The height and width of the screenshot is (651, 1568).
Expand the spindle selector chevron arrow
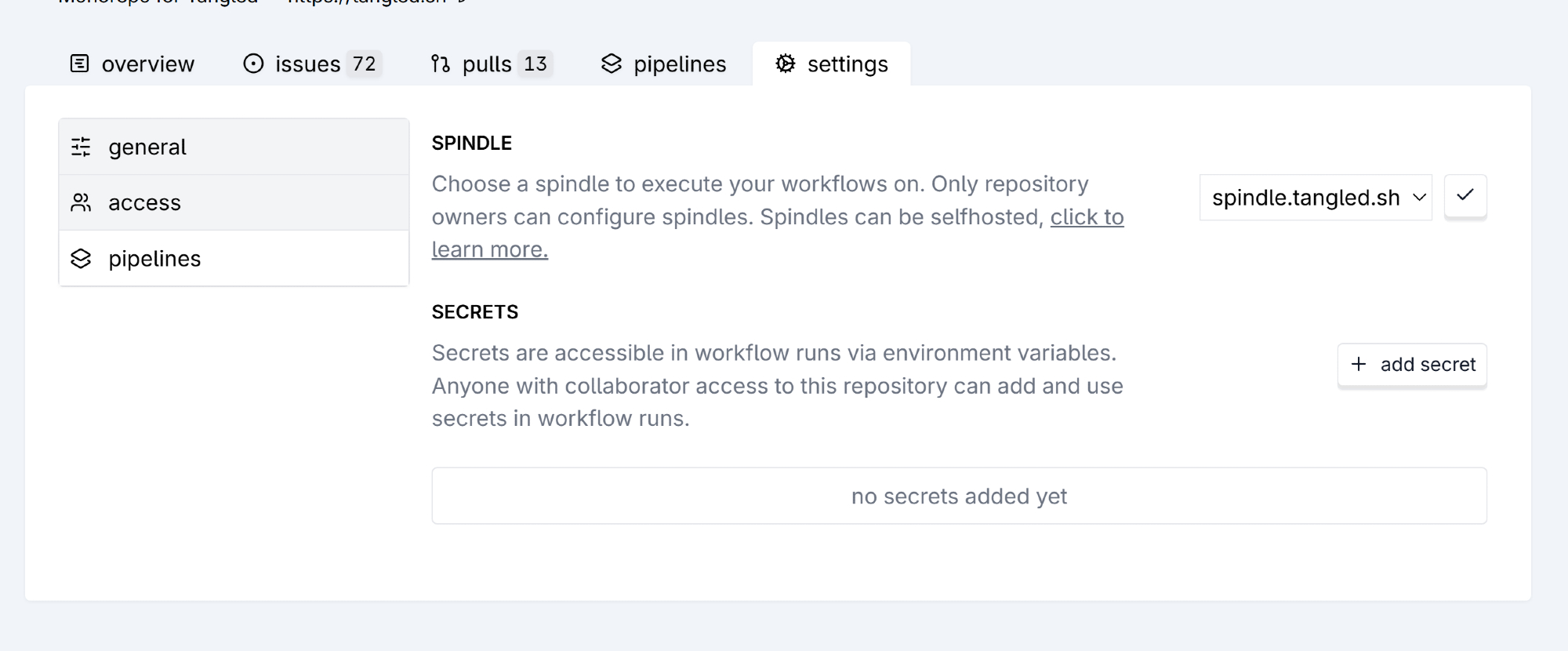(x=1419, y=198)
